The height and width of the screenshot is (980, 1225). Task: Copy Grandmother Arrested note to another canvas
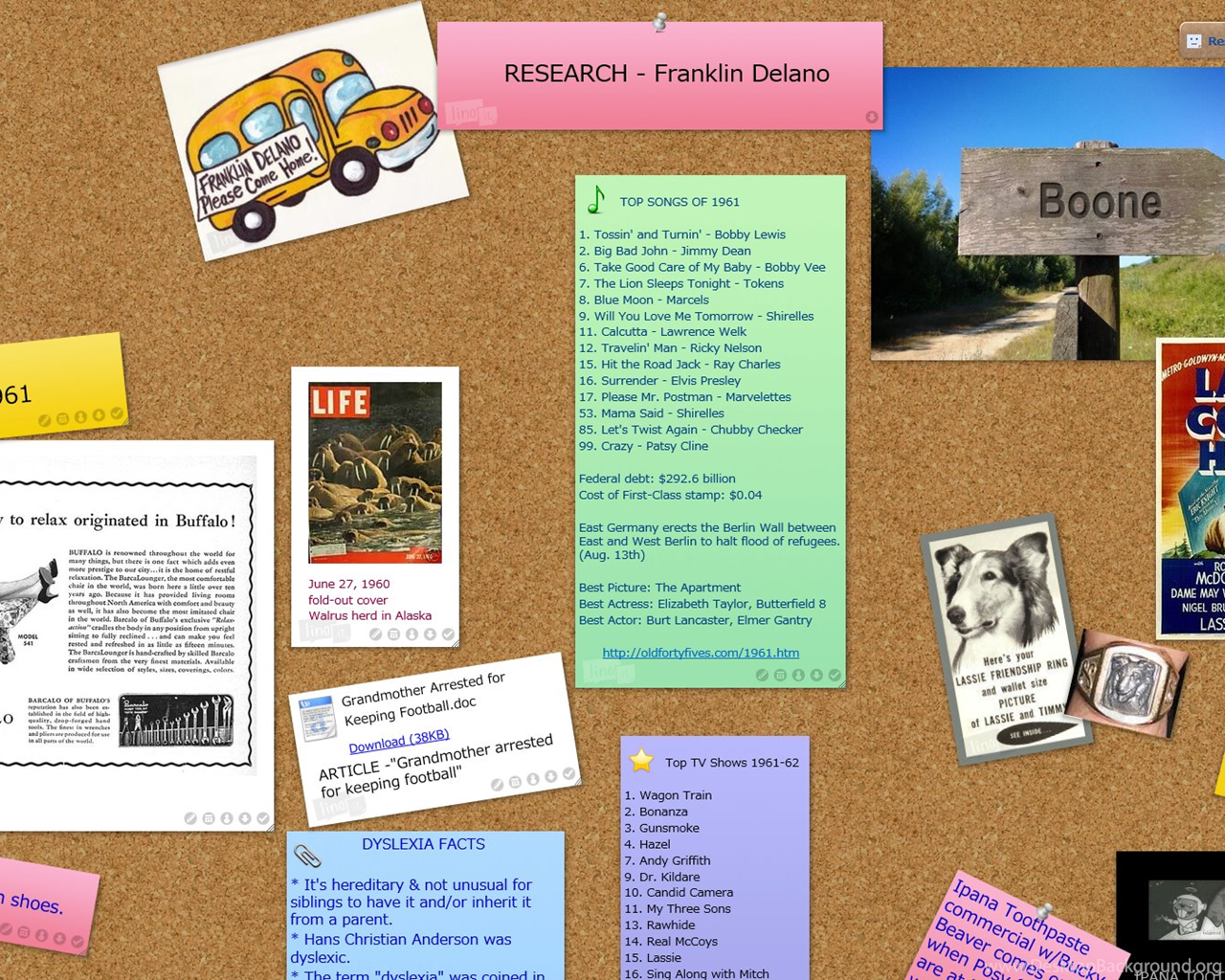pyautogui.click(x=550, y=776)
